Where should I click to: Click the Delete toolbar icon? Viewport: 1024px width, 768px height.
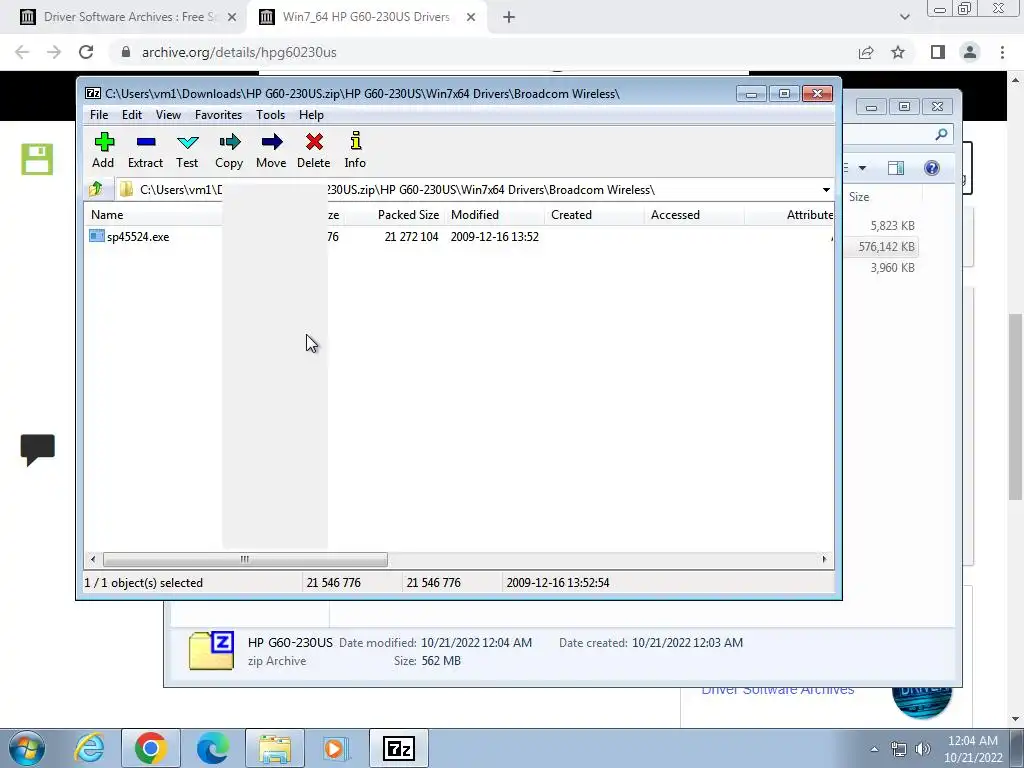click(313, 151)
